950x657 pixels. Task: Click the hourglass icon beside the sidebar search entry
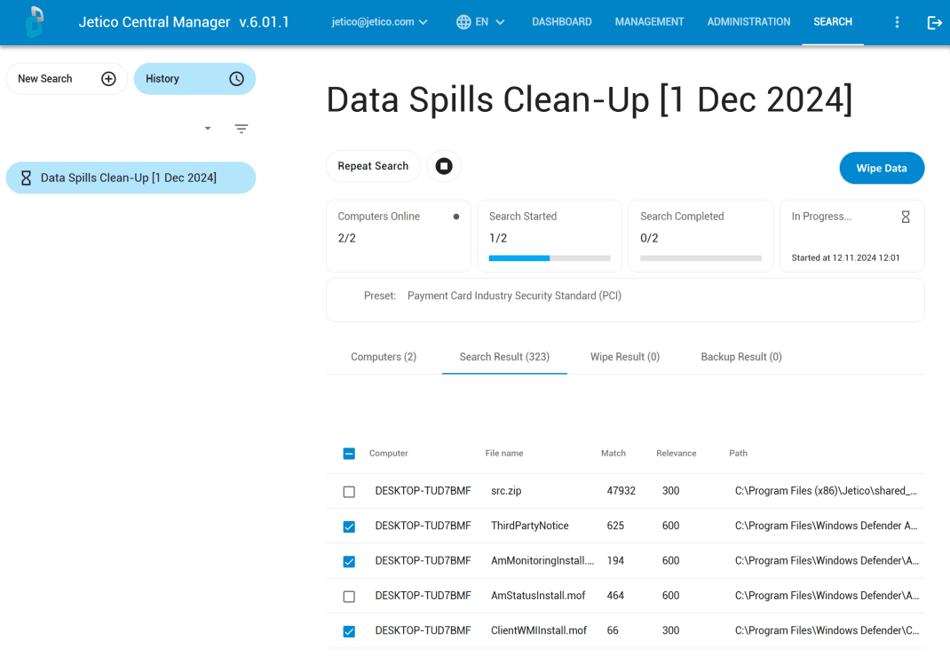(26, 178)
